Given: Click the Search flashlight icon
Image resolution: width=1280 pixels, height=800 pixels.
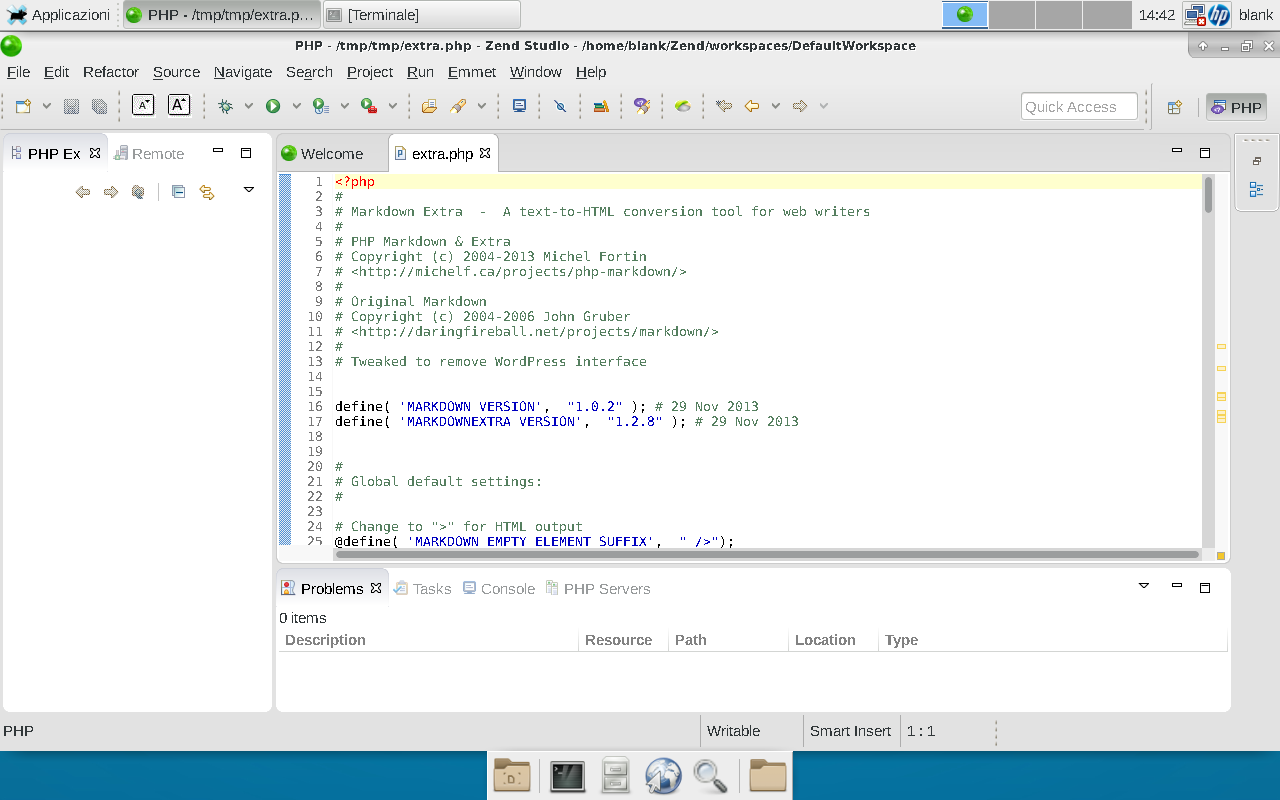Looking at the screenshot, I should point(458,106).
